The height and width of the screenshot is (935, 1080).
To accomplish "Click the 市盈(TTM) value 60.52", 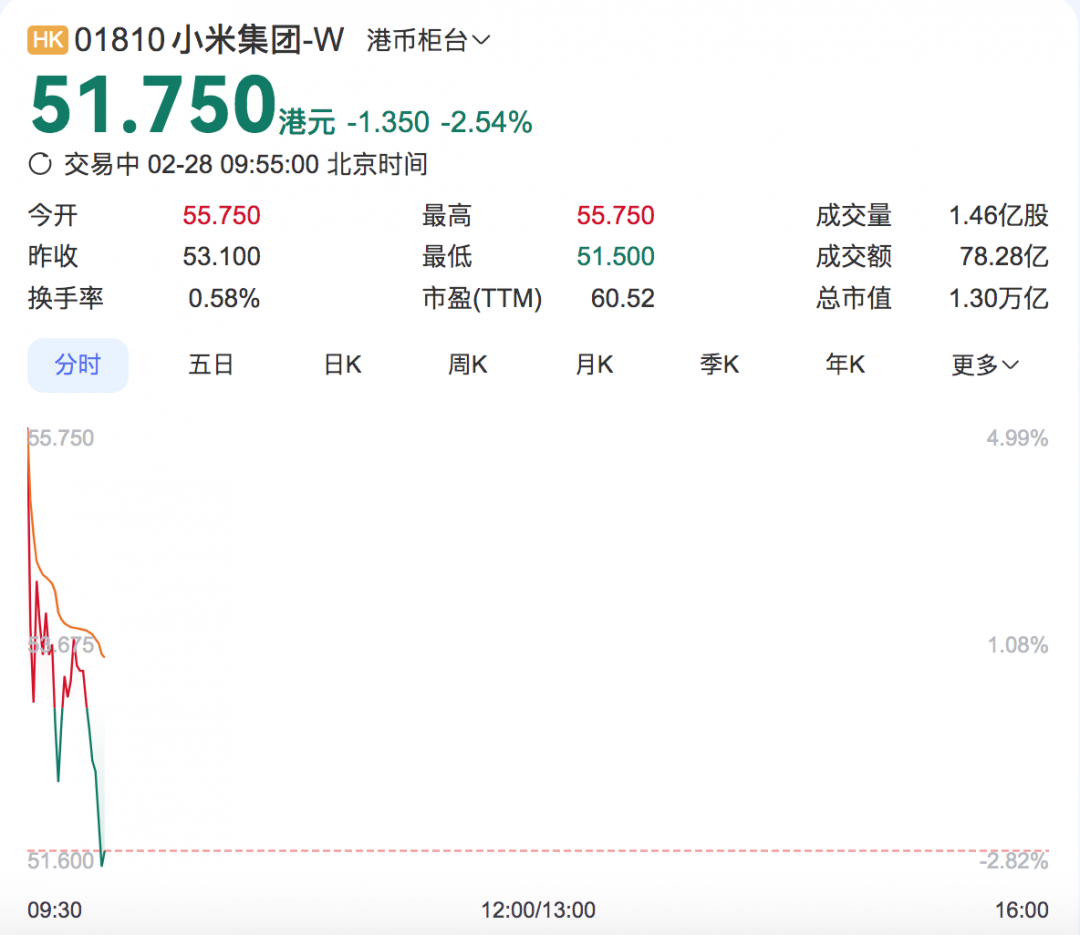I will point(623,298).
